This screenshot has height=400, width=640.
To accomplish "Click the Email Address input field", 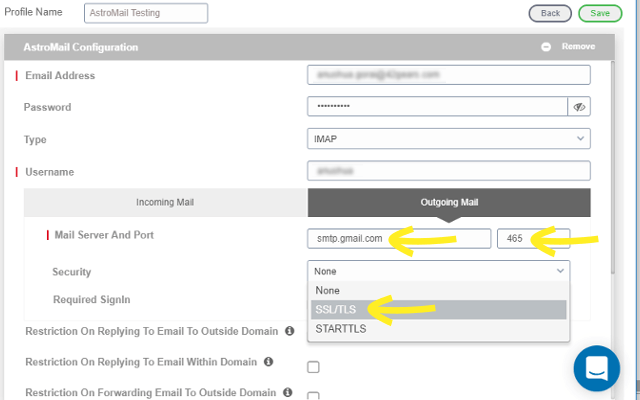I will click(x=449, y=75).
